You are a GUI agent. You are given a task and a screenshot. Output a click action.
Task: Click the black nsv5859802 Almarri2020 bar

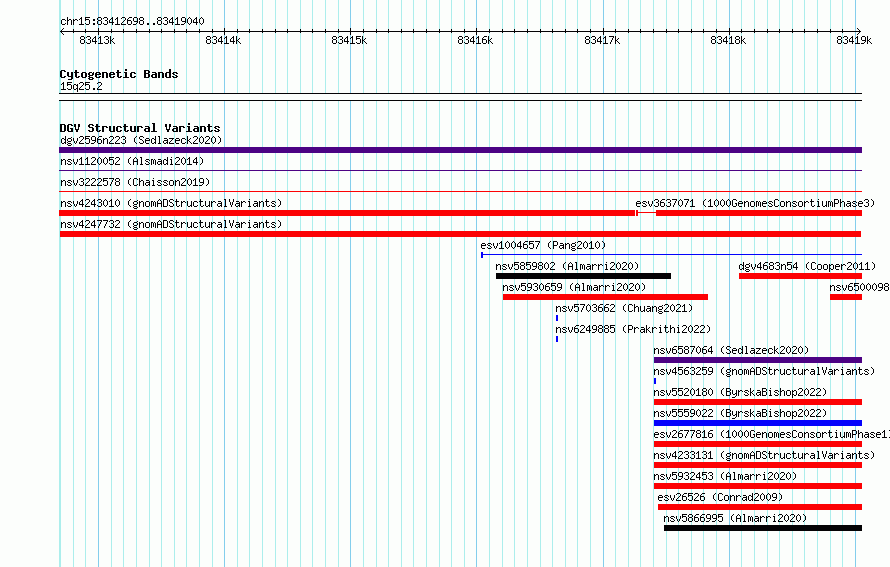pos(583,276)
